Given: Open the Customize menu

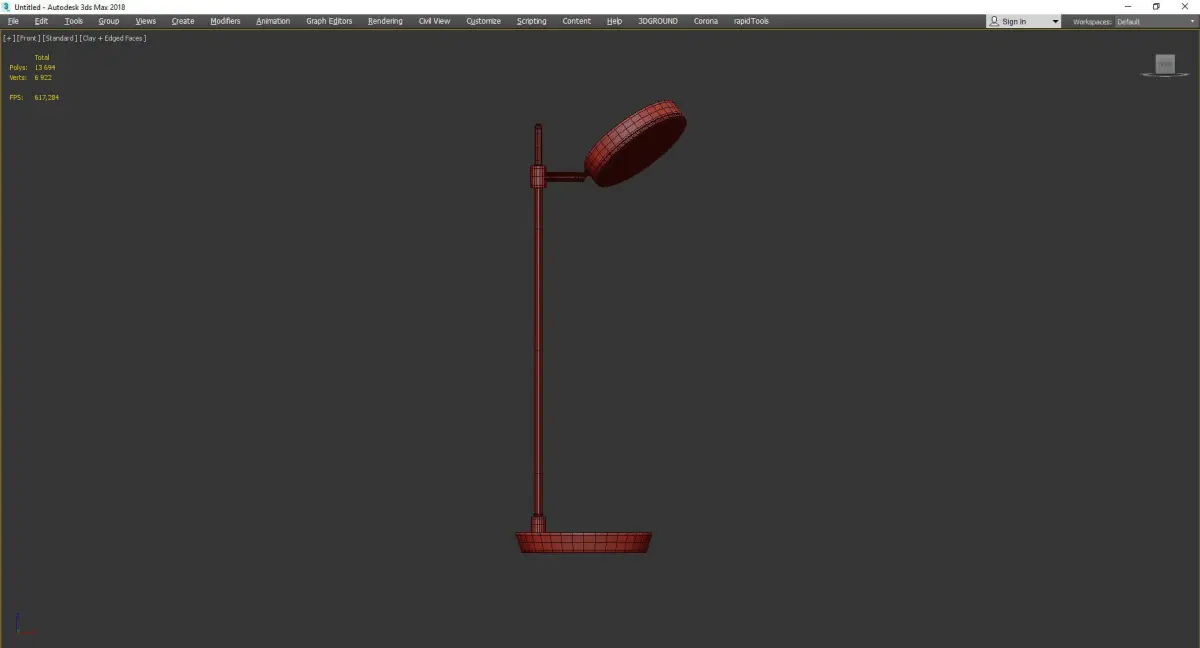Looking at the screenshot, I should [484, 21].
